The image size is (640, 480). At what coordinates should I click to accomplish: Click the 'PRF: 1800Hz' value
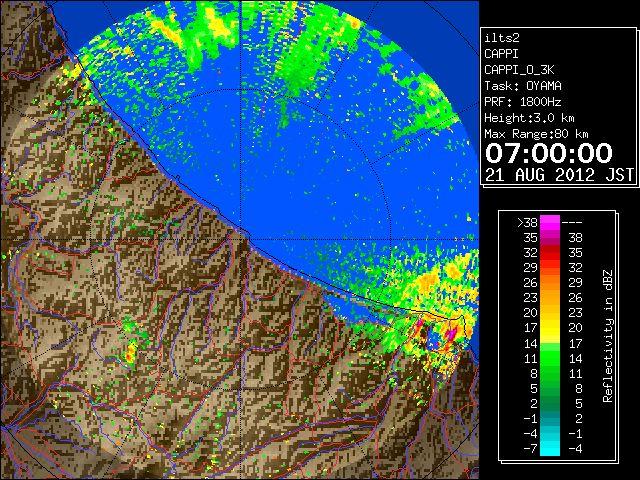pyautogui.click(x=523, y=102)
